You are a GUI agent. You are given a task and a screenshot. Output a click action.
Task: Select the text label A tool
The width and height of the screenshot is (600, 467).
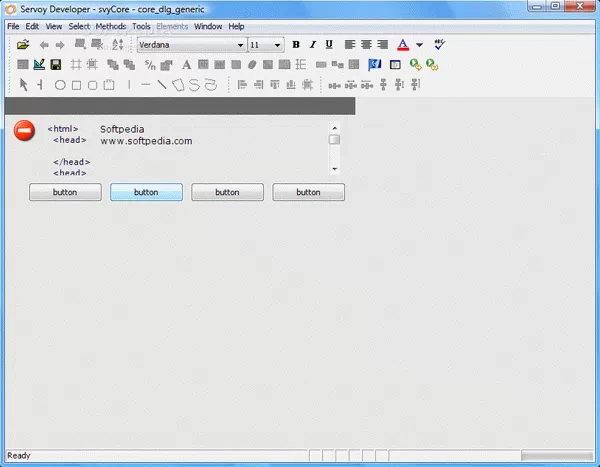(x=186, y=65)
